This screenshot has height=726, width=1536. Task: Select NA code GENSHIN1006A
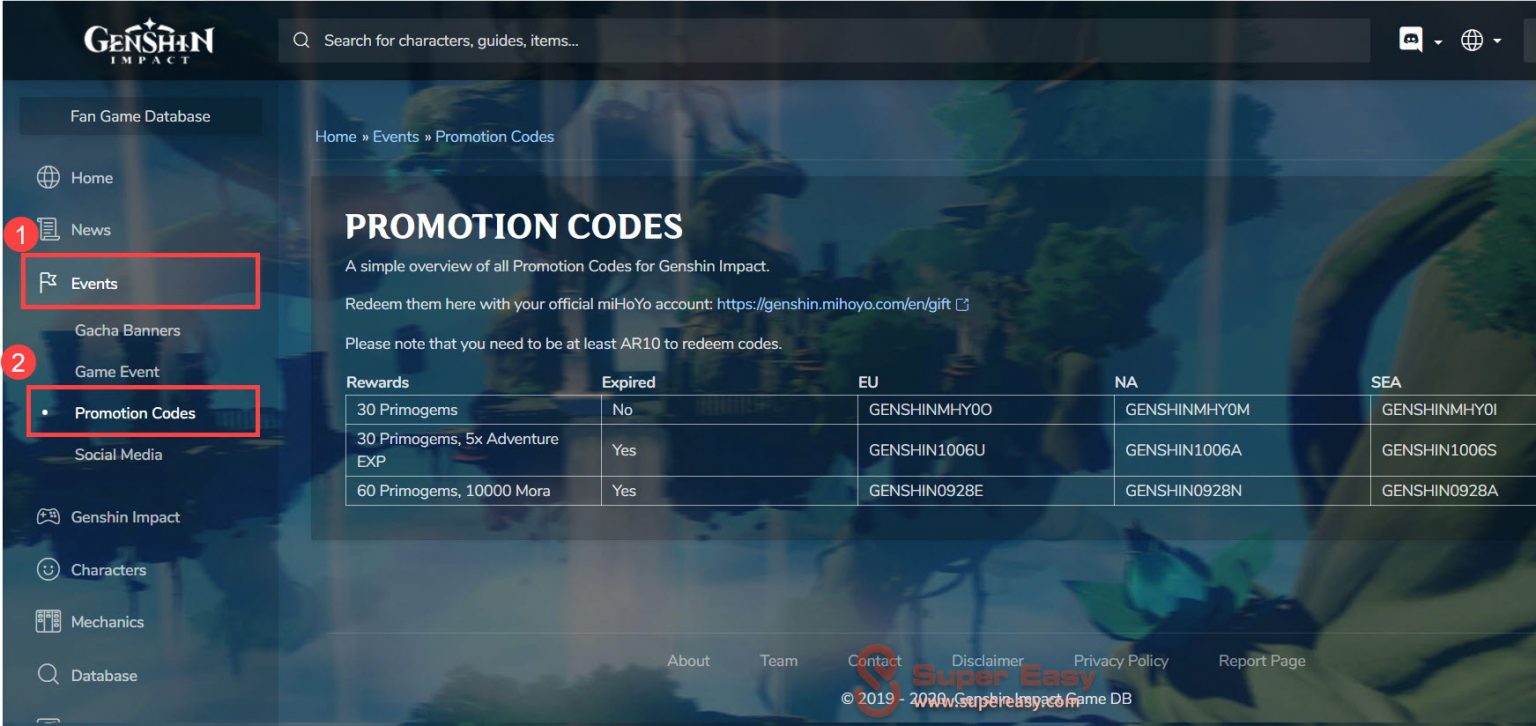1183,450
